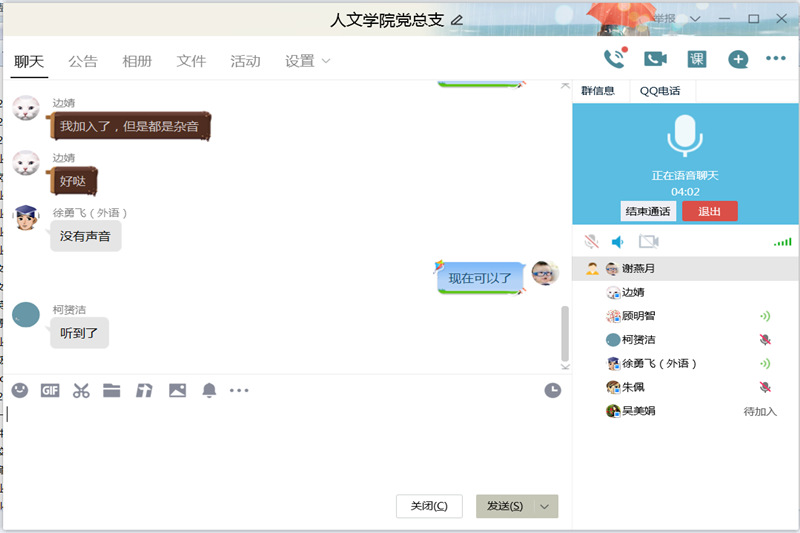
Task: Open message history via the clock icon
Action: click(x=552, y=390)
